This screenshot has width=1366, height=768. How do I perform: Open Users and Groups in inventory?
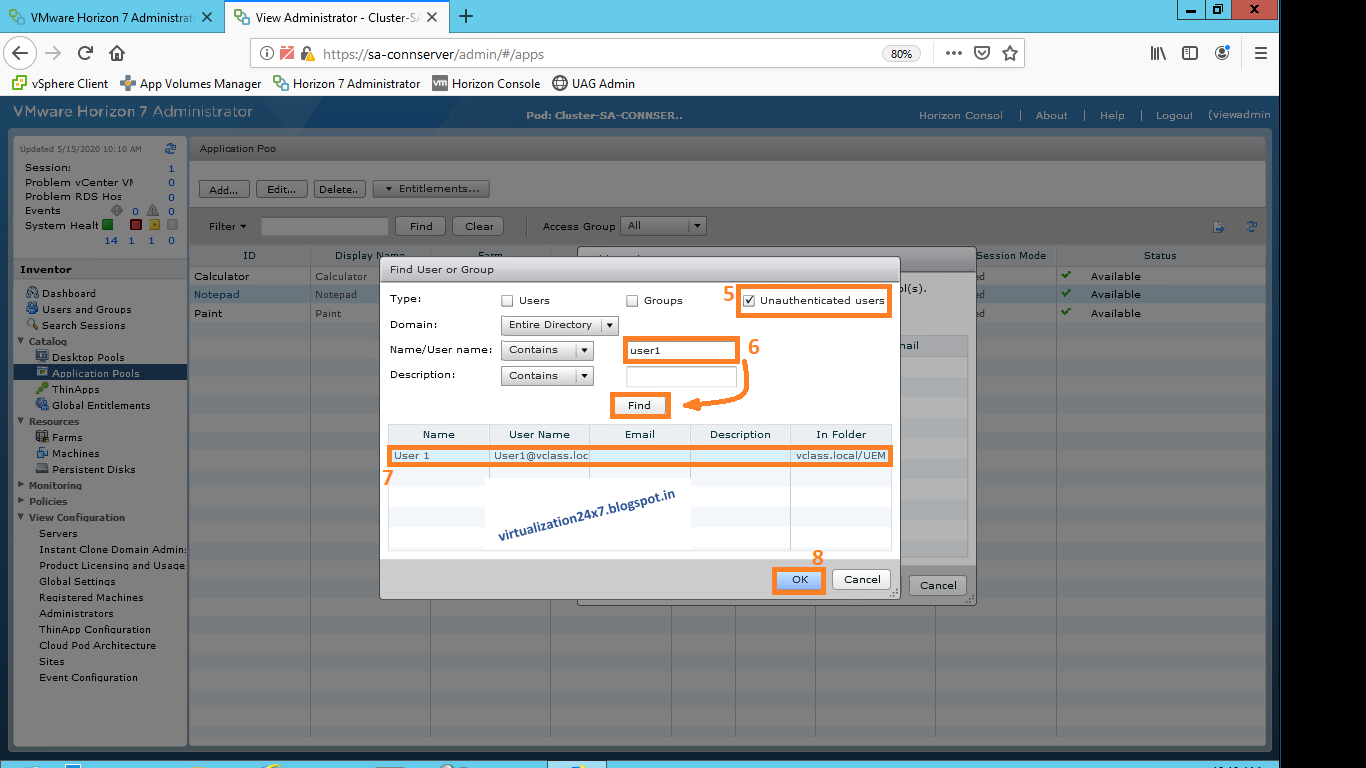[87, 309]
